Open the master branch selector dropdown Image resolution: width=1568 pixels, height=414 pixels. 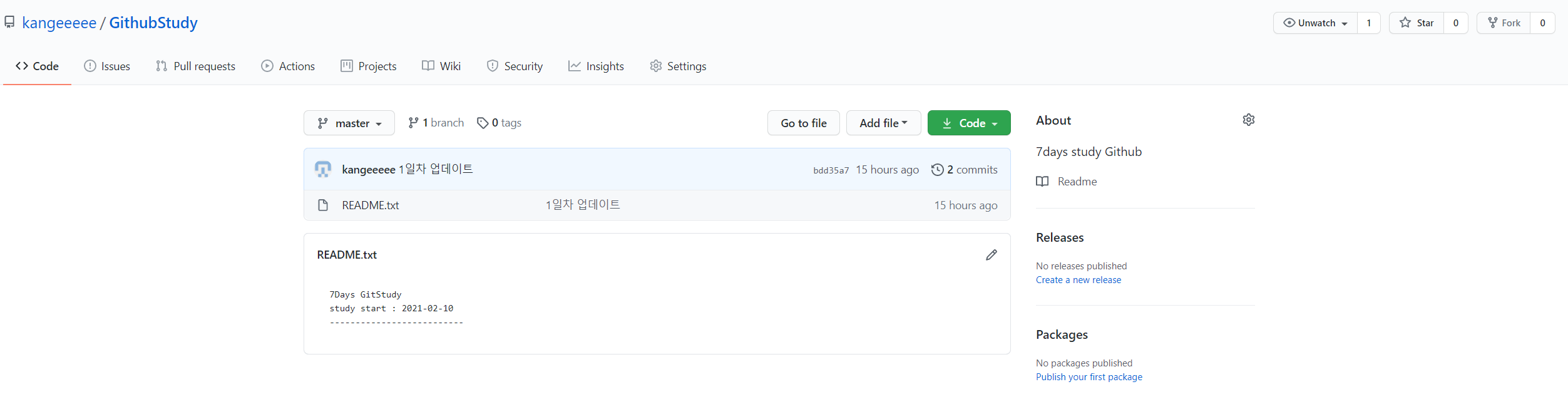[x=349, y=123]
